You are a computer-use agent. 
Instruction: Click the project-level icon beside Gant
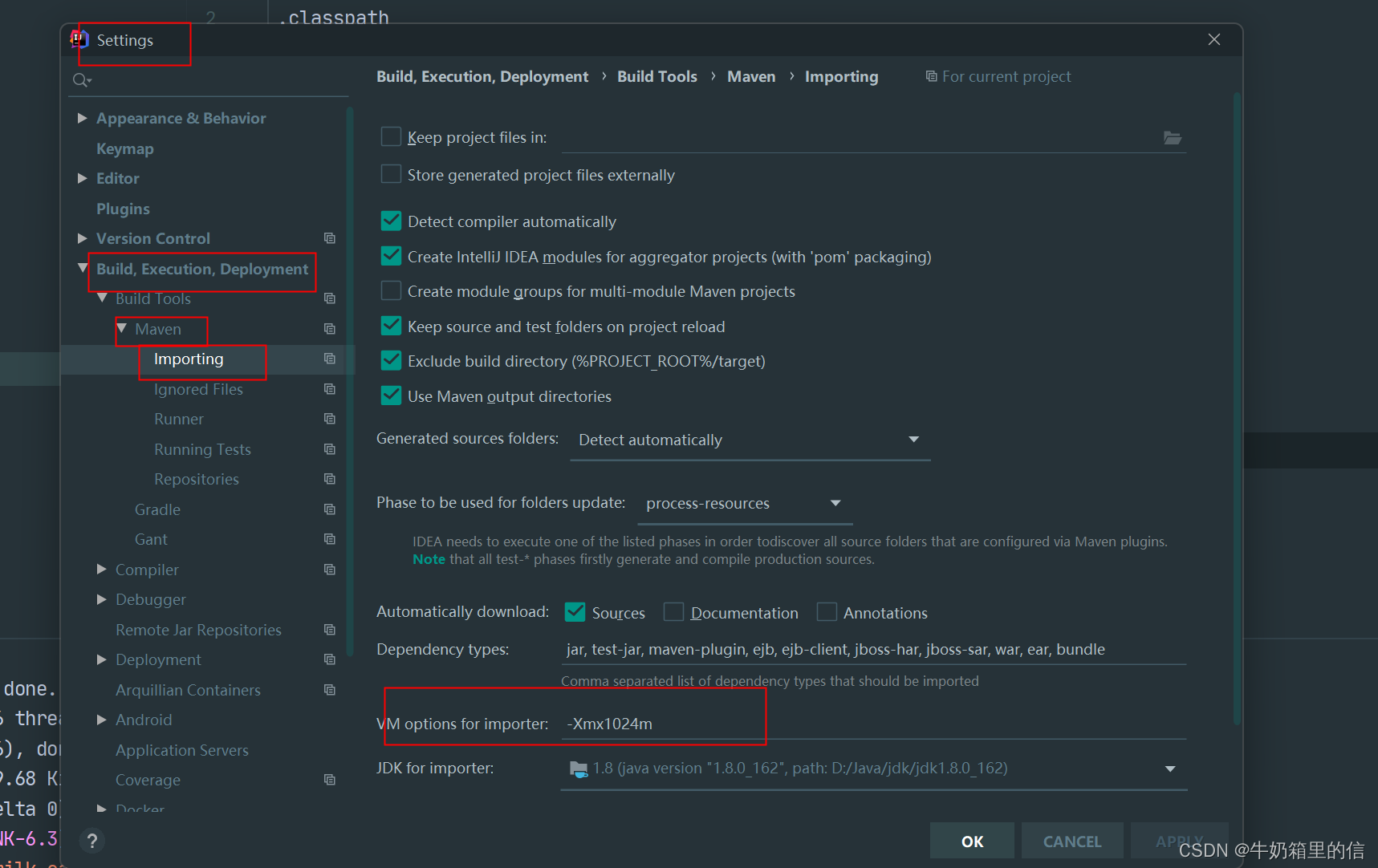tap(329, 539)
